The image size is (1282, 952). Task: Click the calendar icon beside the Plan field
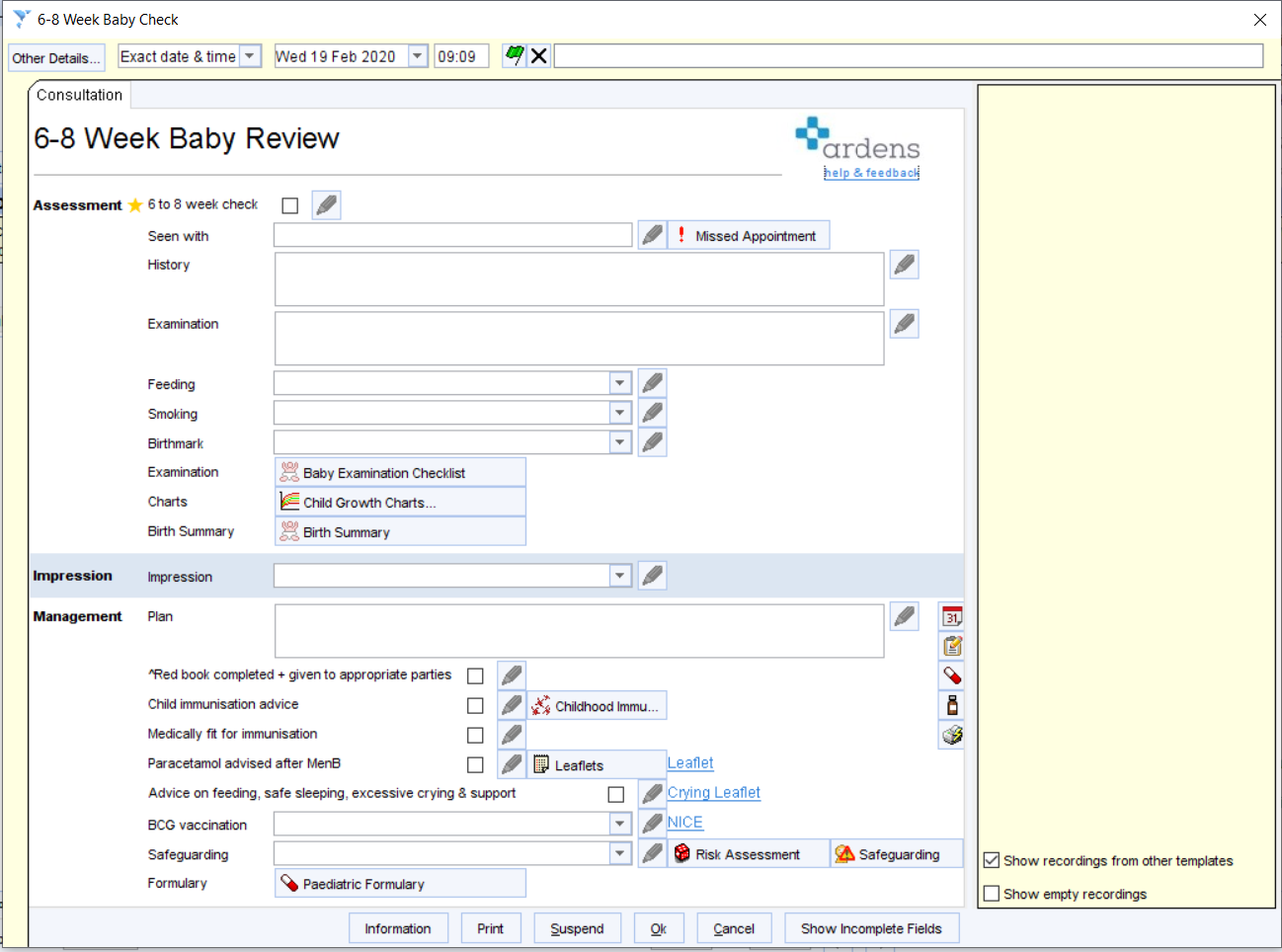[950, 616]
